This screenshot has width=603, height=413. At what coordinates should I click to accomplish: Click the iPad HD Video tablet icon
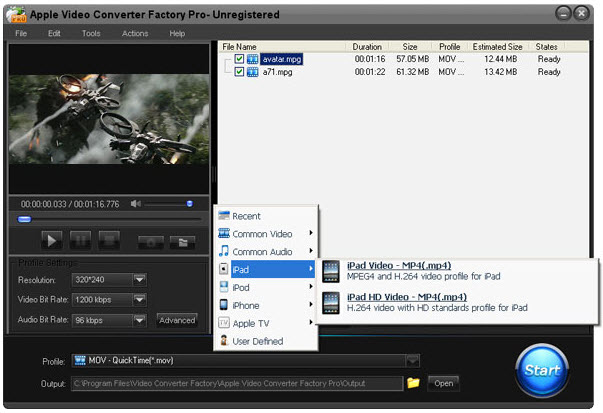click(x=331, y=303)
